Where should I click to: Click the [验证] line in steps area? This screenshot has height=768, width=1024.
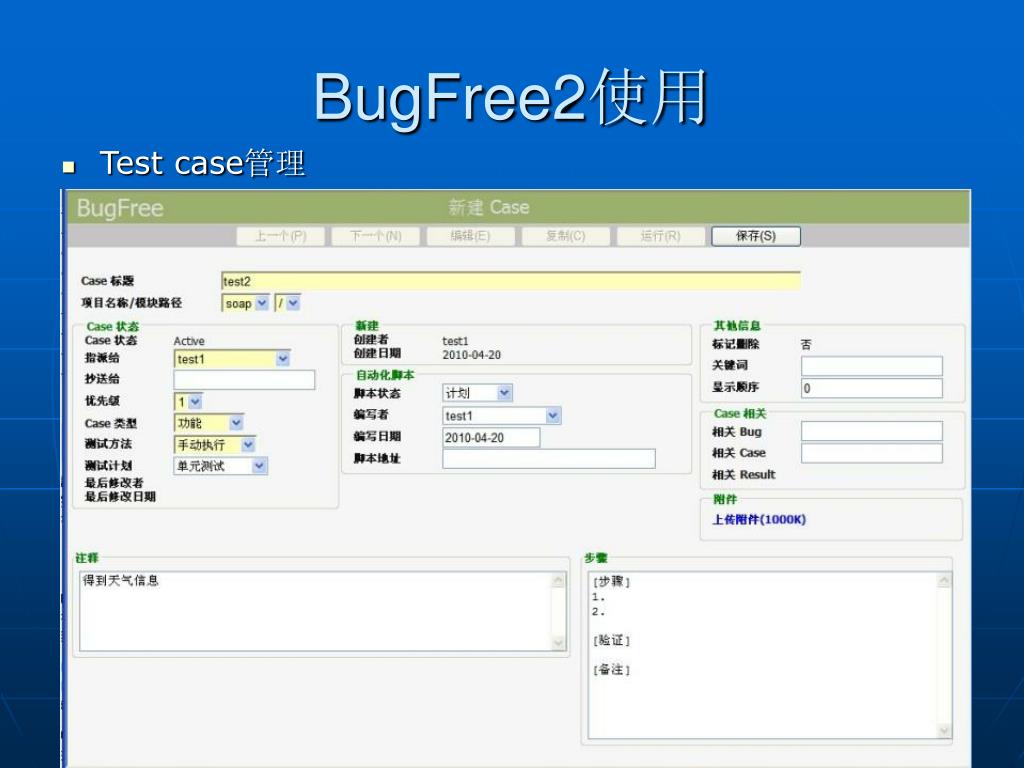611,641
